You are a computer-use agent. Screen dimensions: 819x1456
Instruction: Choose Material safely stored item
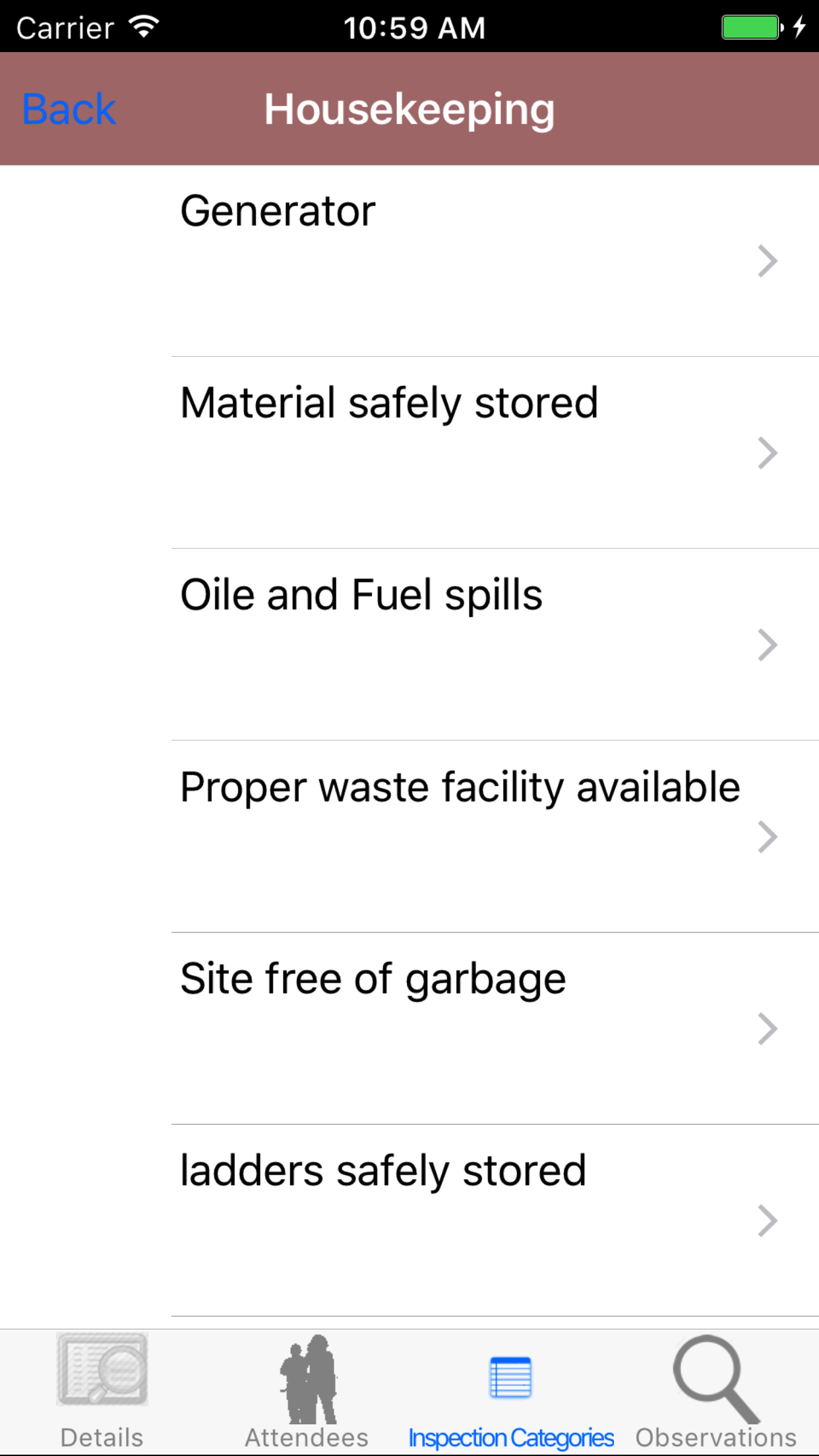tap(389, 403)
